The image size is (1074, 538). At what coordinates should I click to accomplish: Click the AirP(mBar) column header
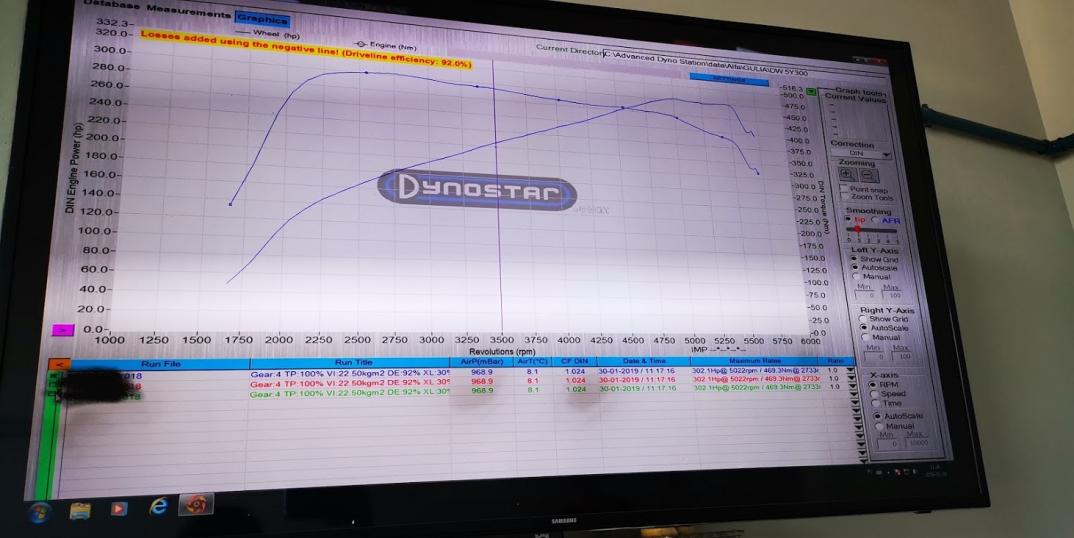coord(481,361)
